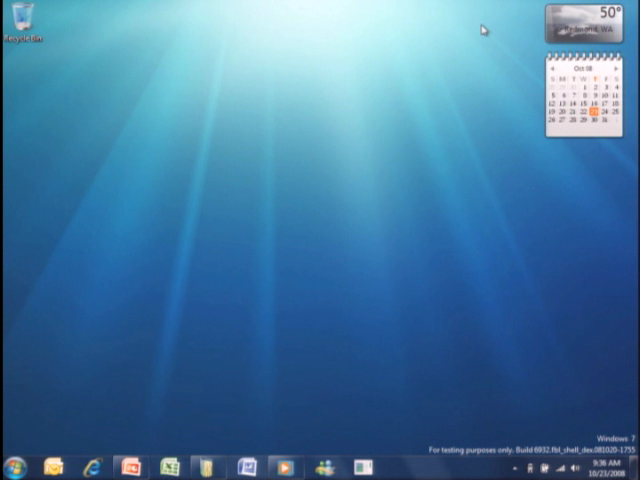The width and height of the screenshot is (640, 480).
Task: Open Internet Explorer from the taskbar
Action: [x=92, y=467]
